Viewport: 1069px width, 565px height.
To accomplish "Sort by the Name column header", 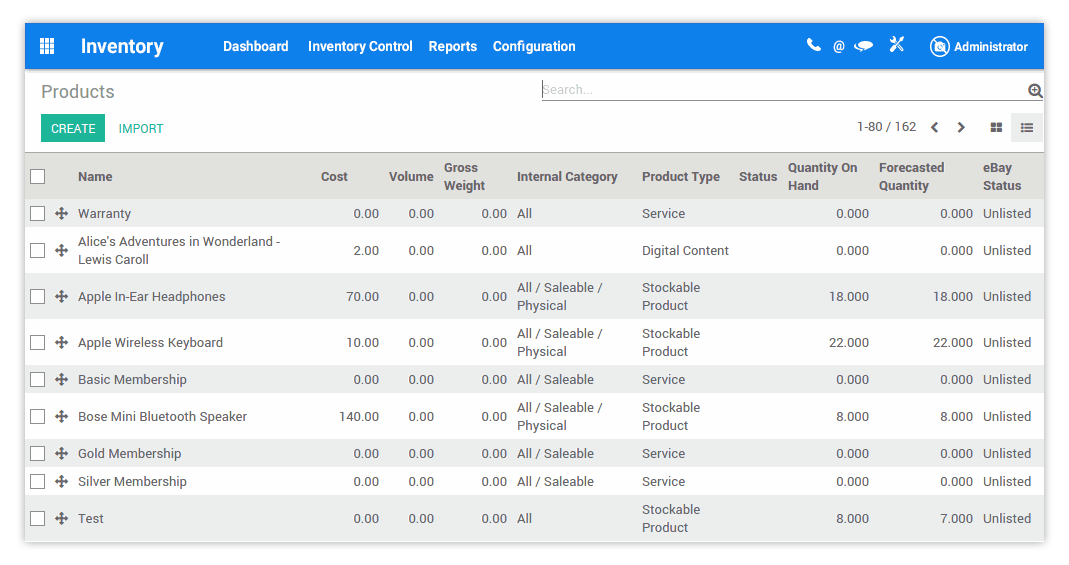I will coord(95,177).
